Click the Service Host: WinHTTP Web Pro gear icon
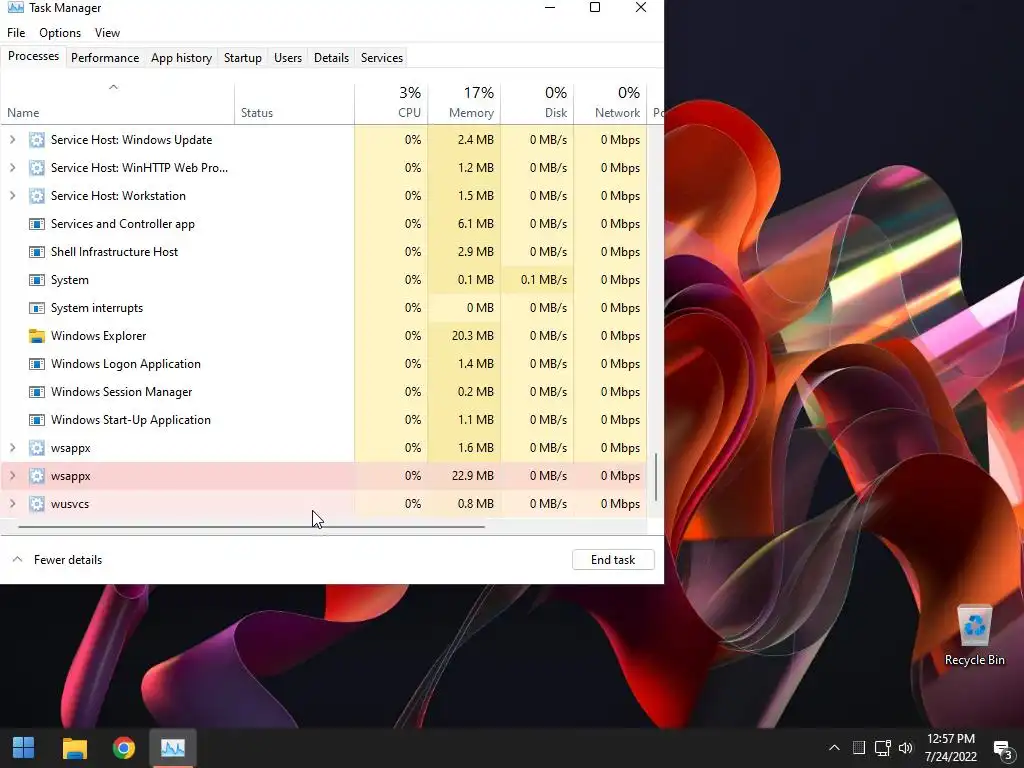The width and height of the screenshot is (1024, 768). 37,168
